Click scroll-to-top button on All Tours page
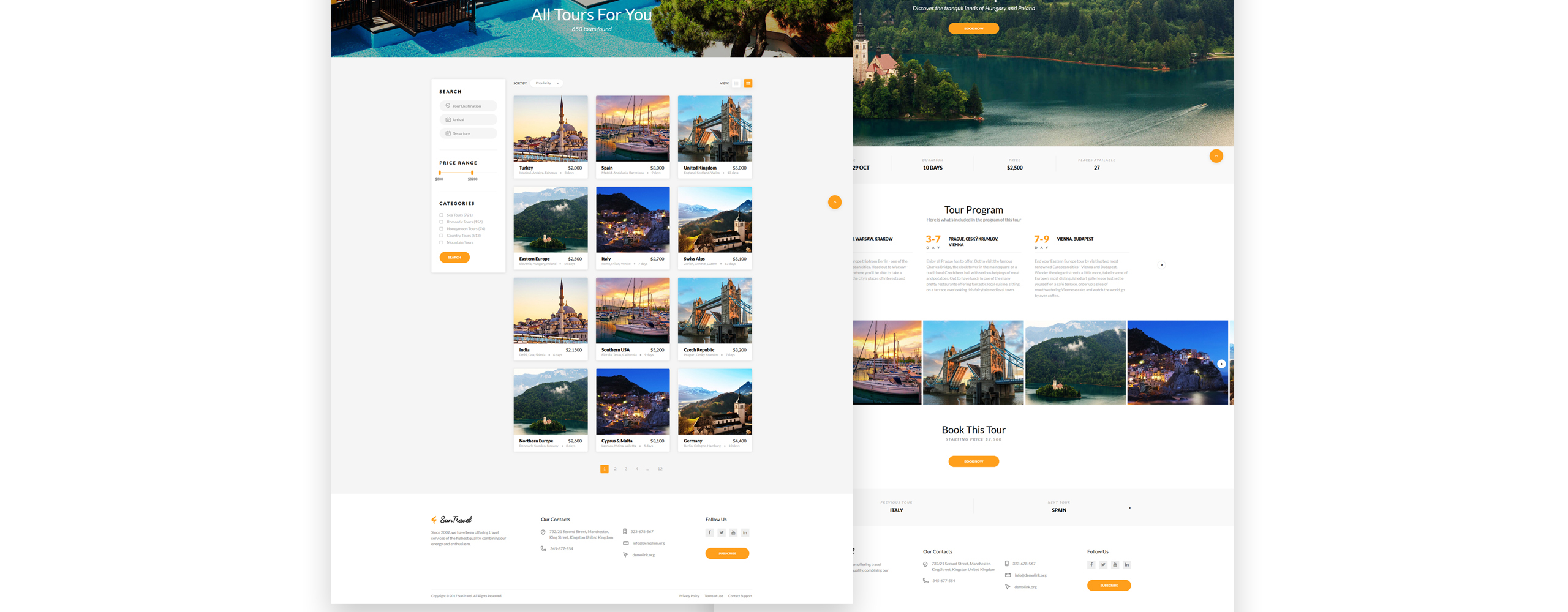The height and width of the screenshot is (612, 1568). 834,202
